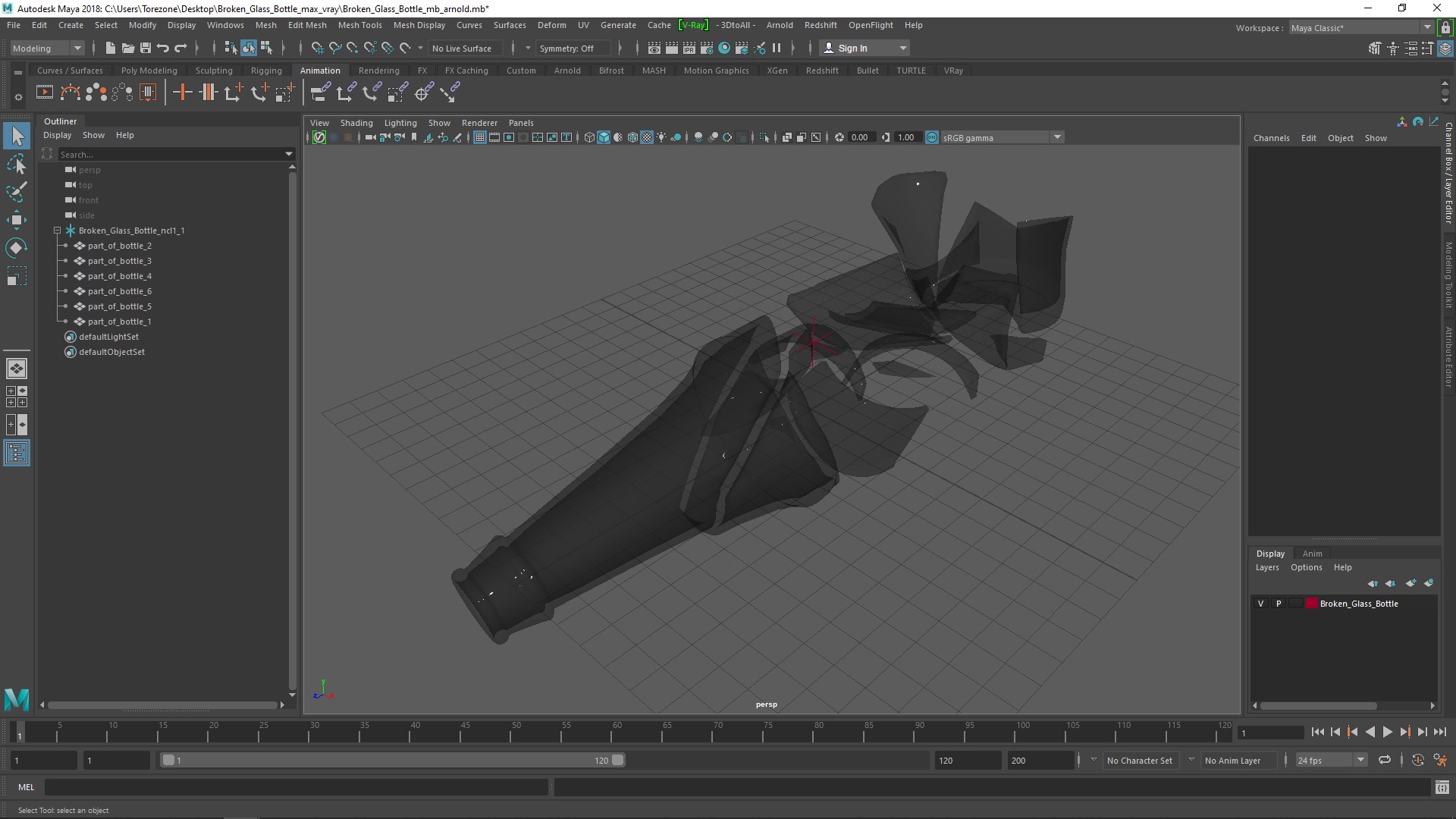This screenshot has width=1456, height=819.
Task: Expand Broken_Glass_Bottle_ncl1_1 hierarchy
Action: click(57, 230)
